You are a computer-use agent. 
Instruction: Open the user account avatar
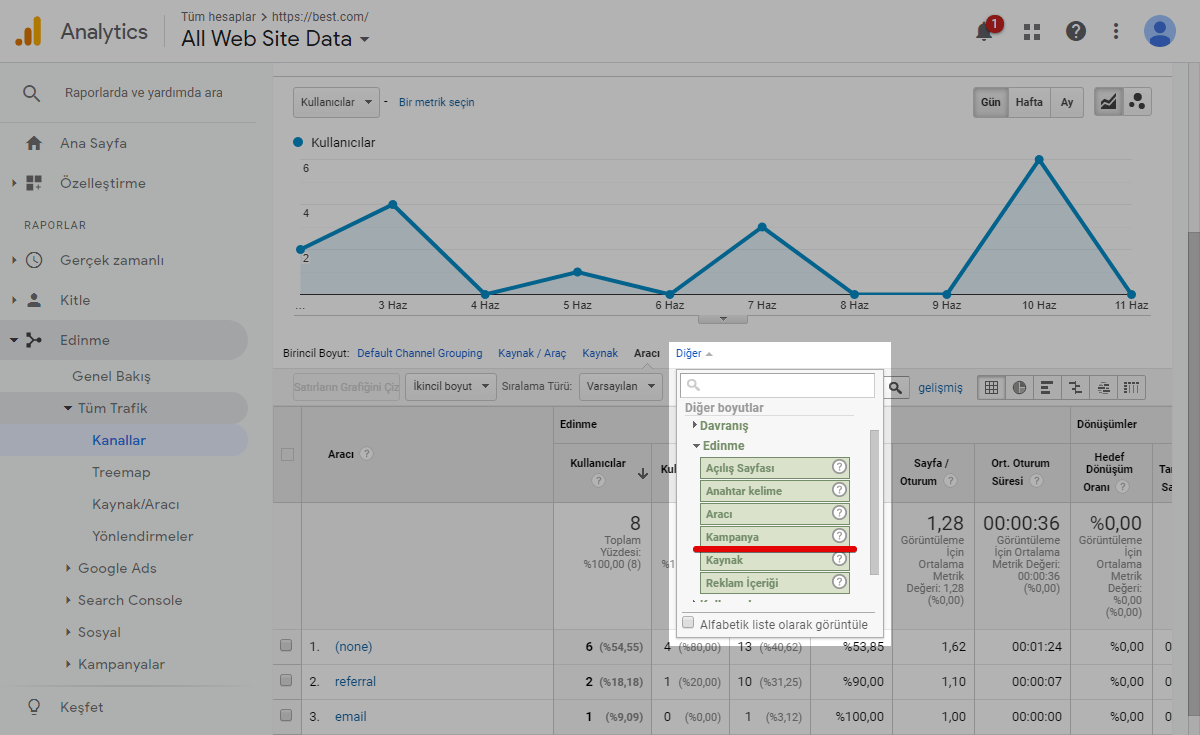[x=1159, y=31]
